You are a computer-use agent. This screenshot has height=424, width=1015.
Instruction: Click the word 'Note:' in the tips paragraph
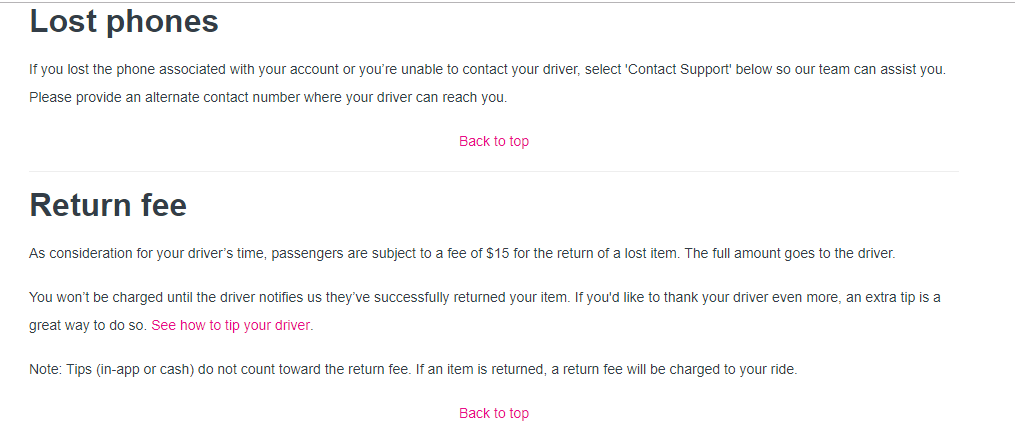point(46,369)
